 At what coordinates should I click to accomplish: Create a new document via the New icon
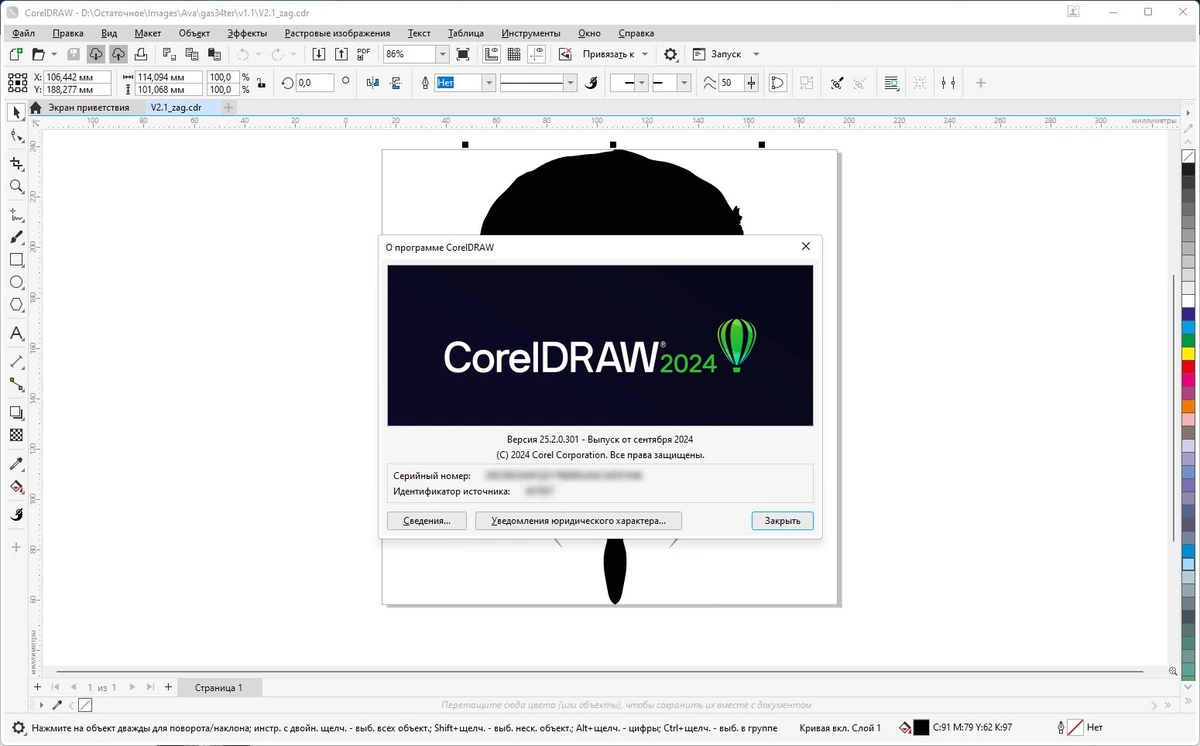(16, 54)
